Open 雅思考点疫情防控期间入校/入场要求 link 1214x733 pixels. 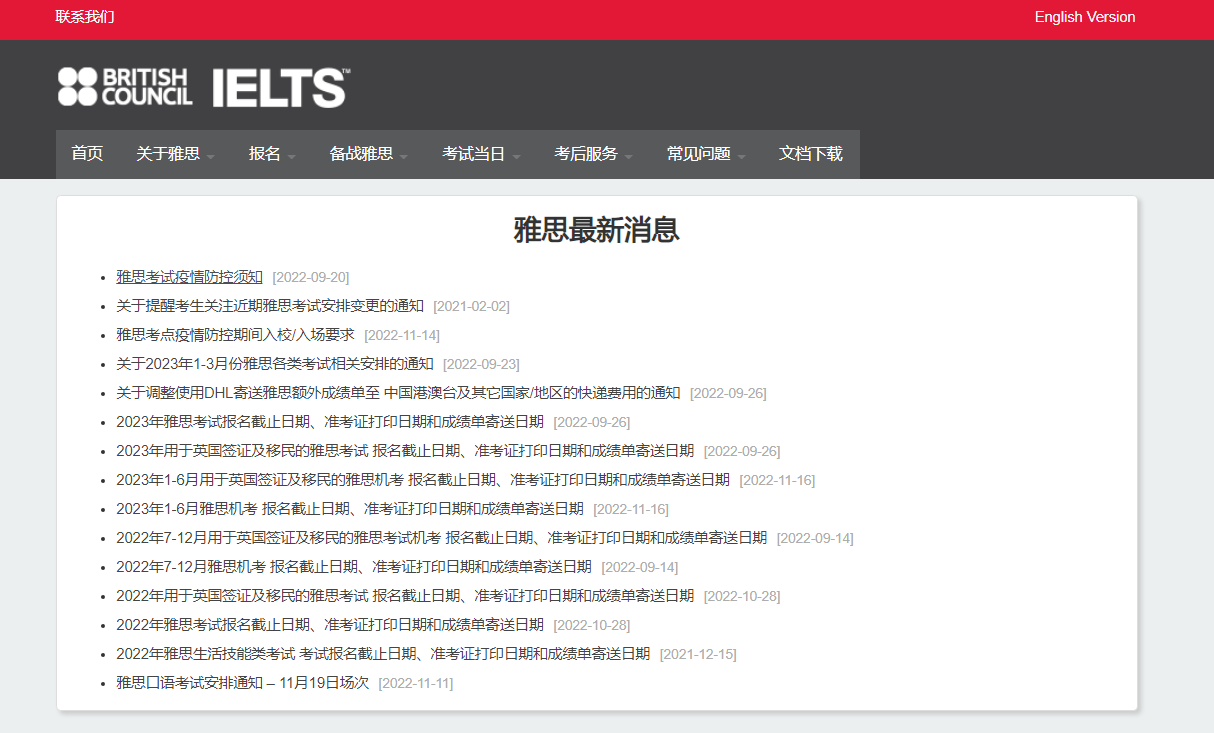[235, 335]
